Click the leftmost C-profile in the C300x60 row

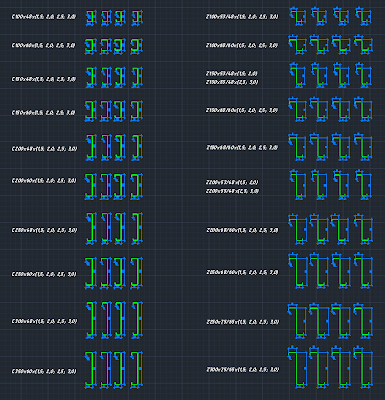coord(91,370)
